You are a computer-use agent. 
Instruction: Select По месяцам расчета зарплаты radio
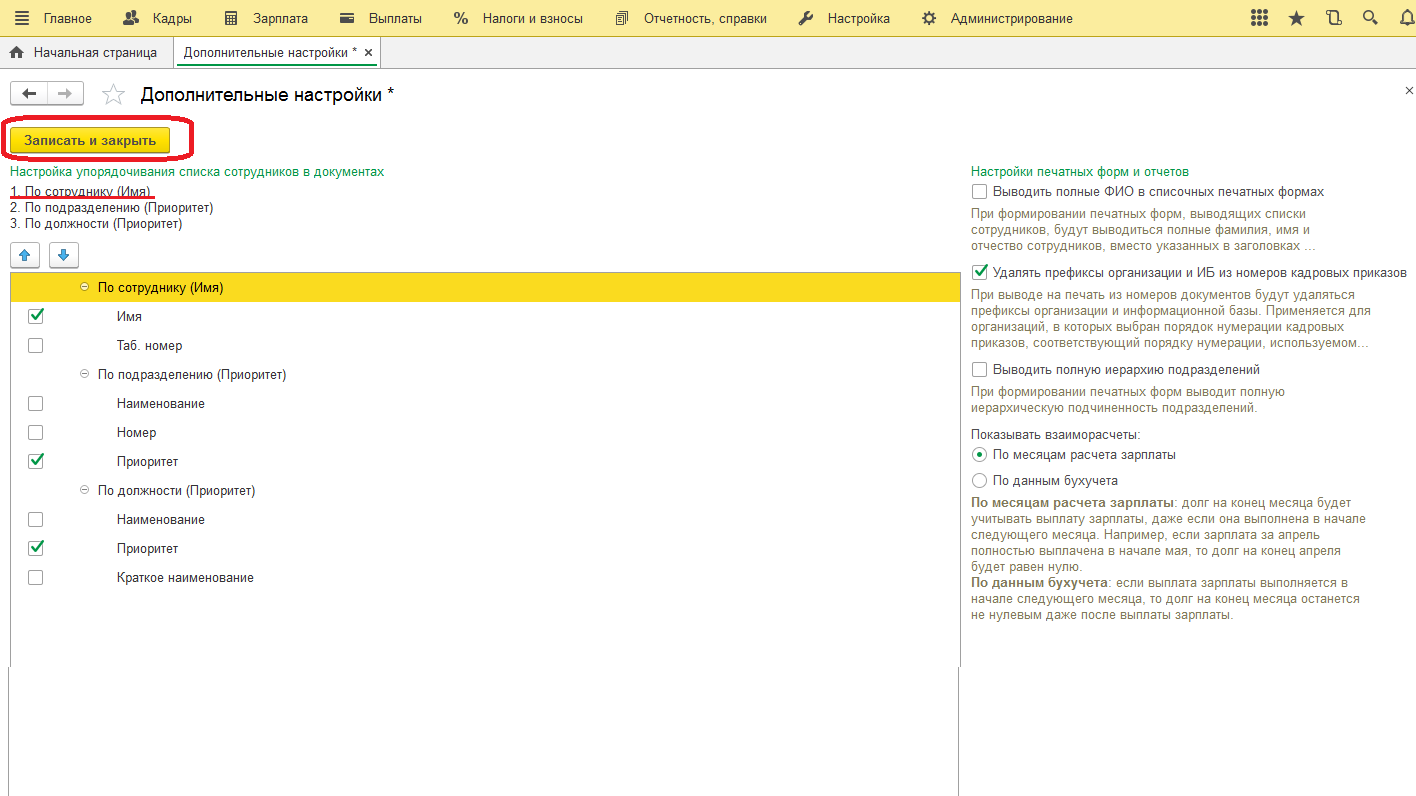point(980,454)
